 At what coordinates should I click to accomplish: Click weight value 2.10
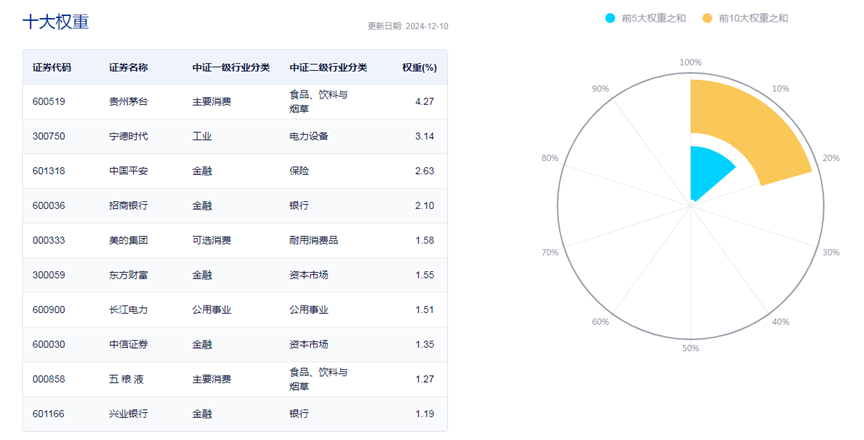[x=424, y=205]
